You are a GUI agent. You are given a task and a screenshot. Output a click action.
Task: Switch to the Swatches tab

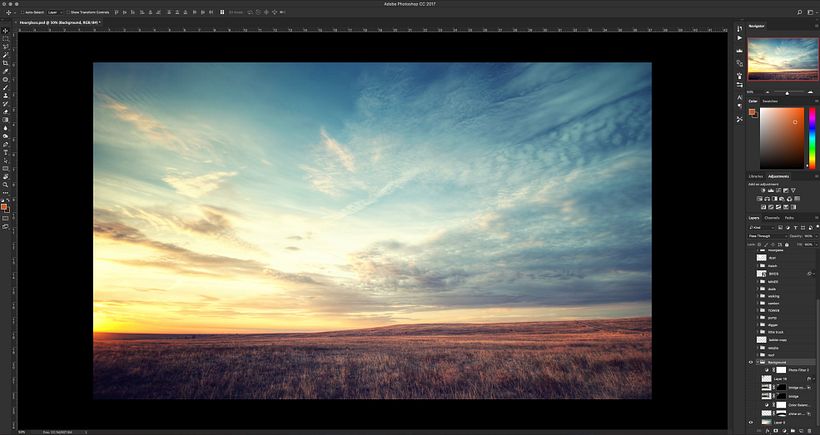point(771,101)
